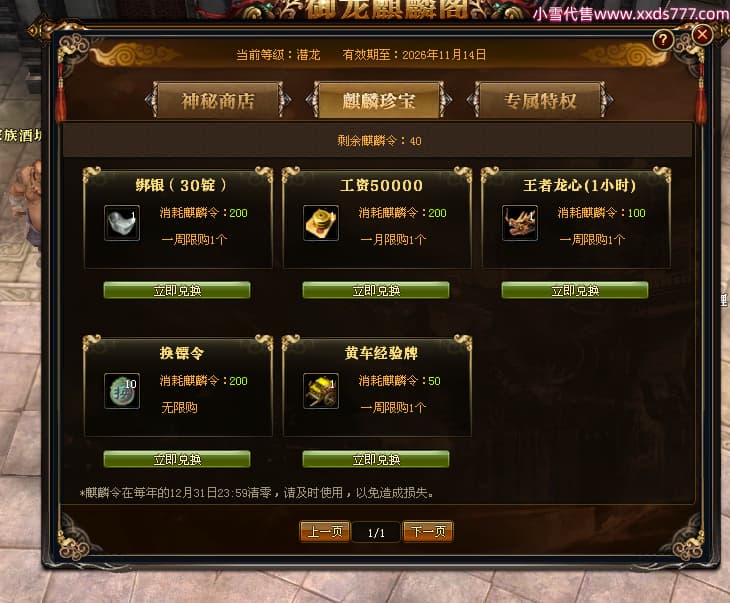Click 立即兑换 under 王者龙心(1小时)
This screenshot has height=603, width=730.
tap(575, 290)
